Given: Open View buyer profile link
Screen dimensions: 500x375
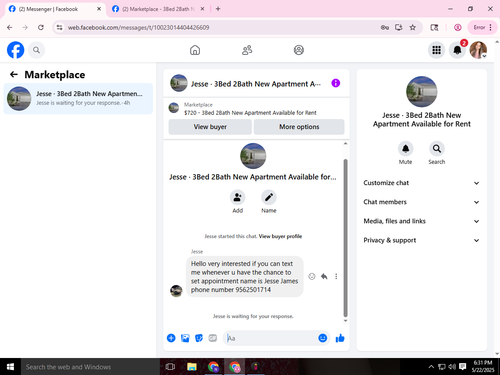Looking at the screenshot, I should click(280, 236).
